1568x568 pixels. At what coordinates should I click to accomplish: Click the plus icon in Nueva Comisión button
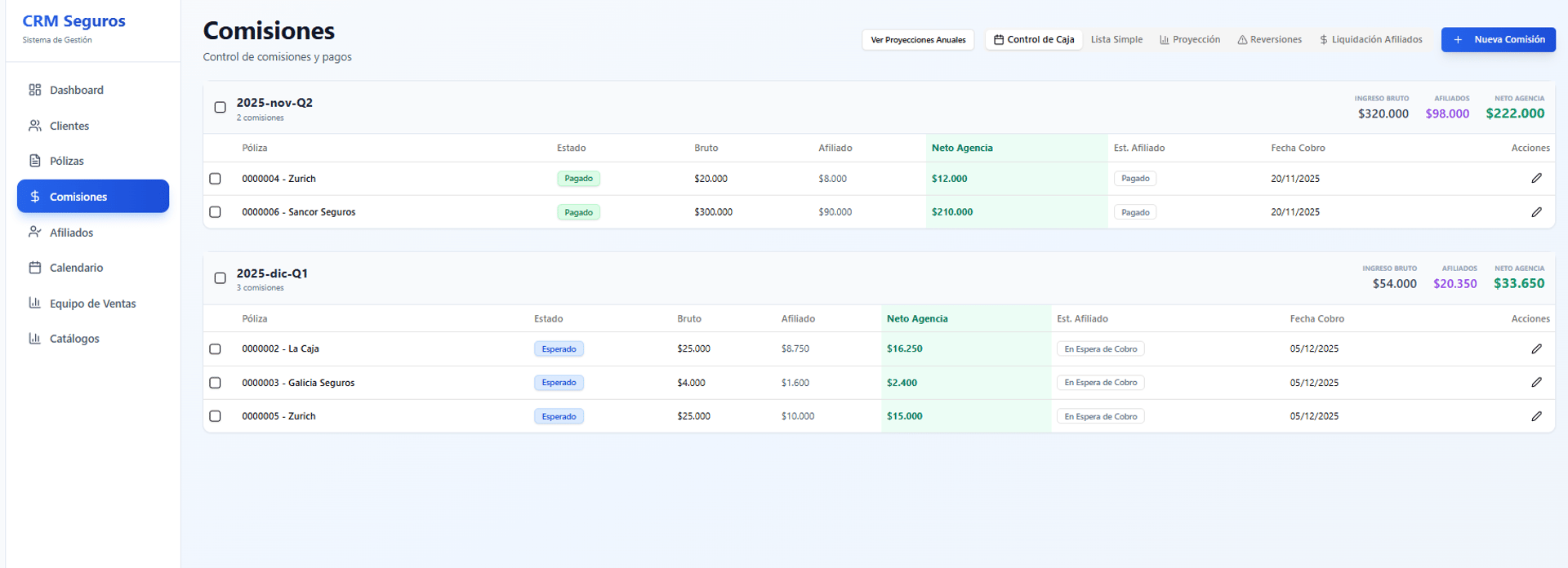[1458, 39]
